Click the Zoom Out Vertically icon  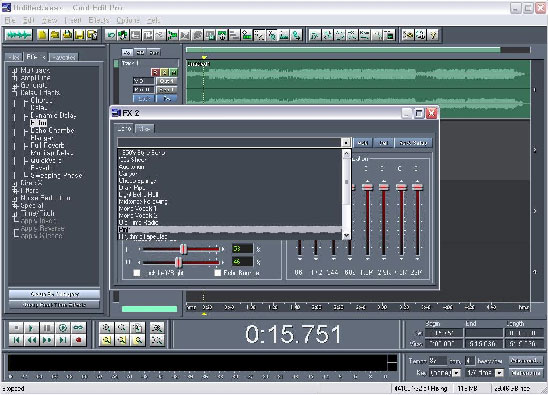point(157,340)
